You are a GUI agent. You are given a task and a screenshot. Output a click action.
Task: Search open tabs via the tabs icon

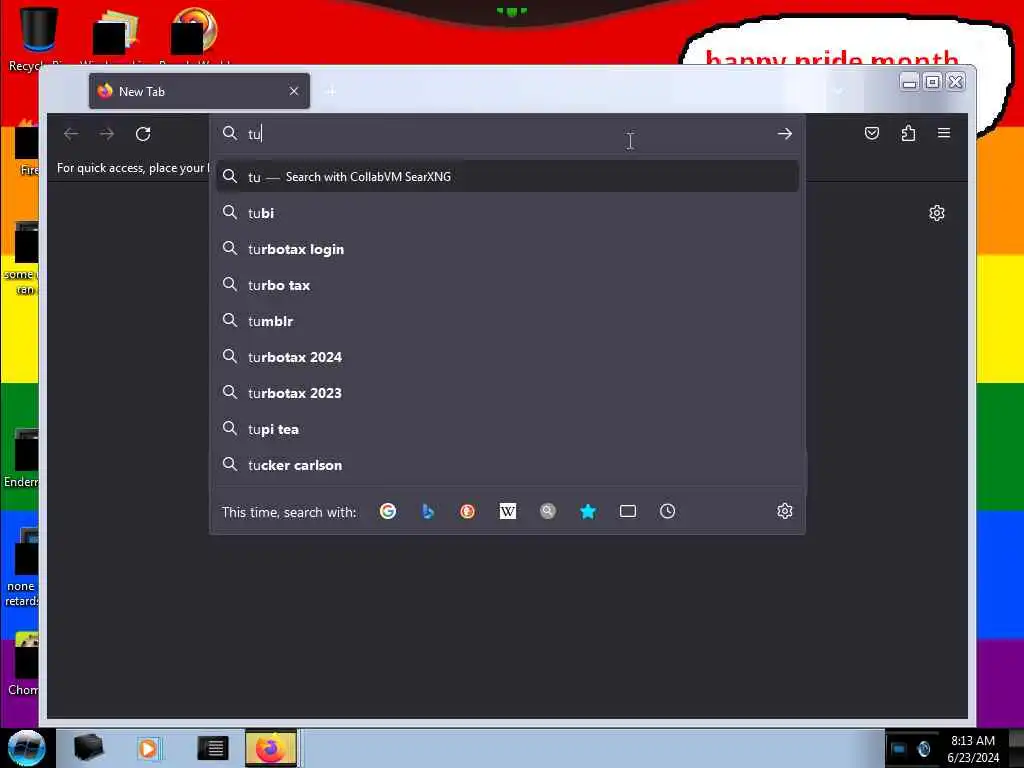(628, 511)
